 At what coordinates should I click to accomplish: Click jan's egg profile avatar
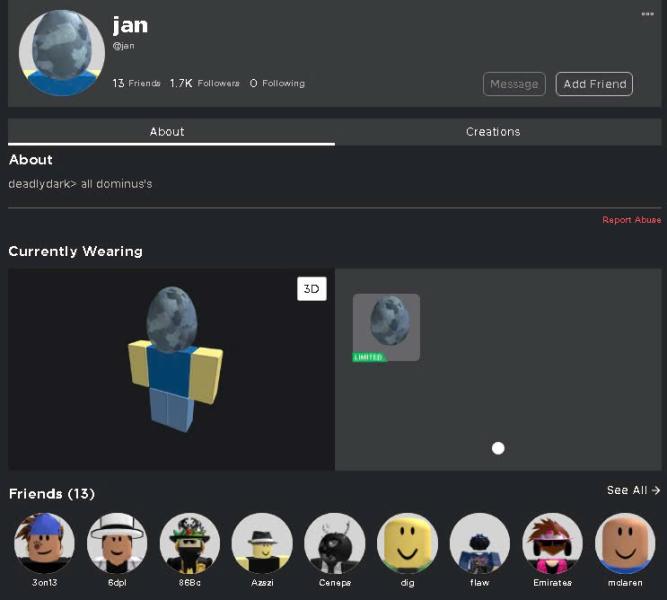pos(62,53)
